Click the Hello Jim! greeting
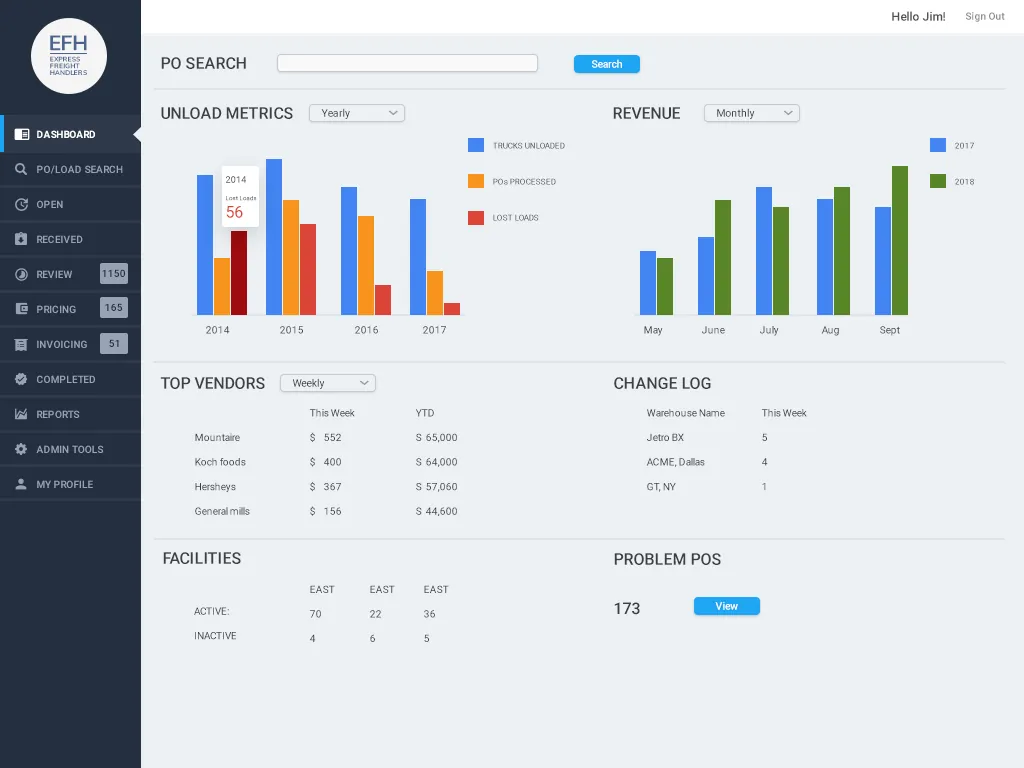This screenshot has height=768, width=1024. click(918, 16)
